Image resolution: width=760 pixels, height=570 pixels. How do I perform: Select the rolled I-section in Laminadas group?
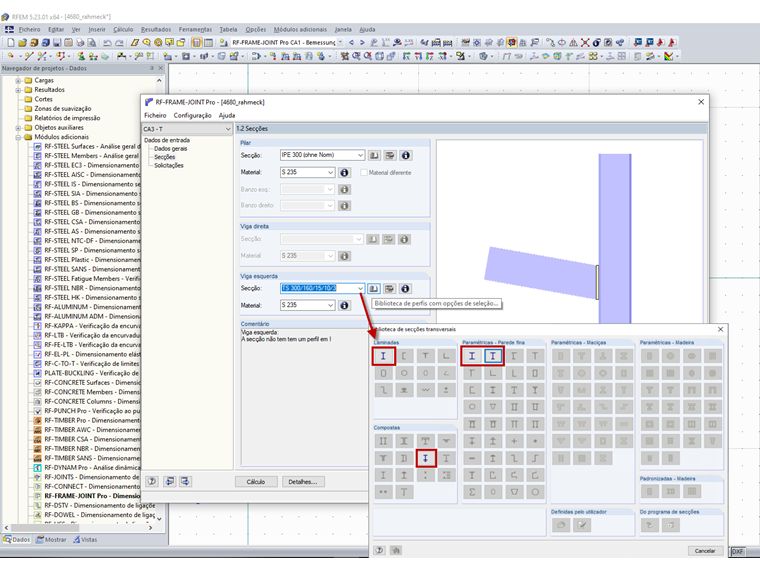pos(383,356)
